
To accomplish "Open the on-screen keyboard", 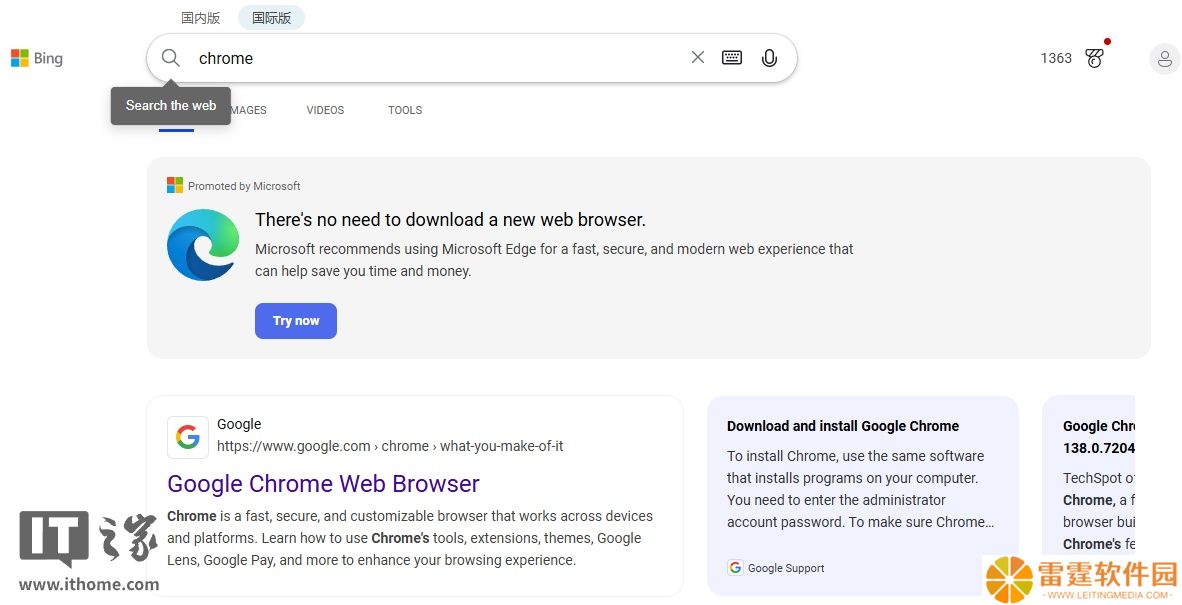I will pyautogui.click(x=732, y=57).
